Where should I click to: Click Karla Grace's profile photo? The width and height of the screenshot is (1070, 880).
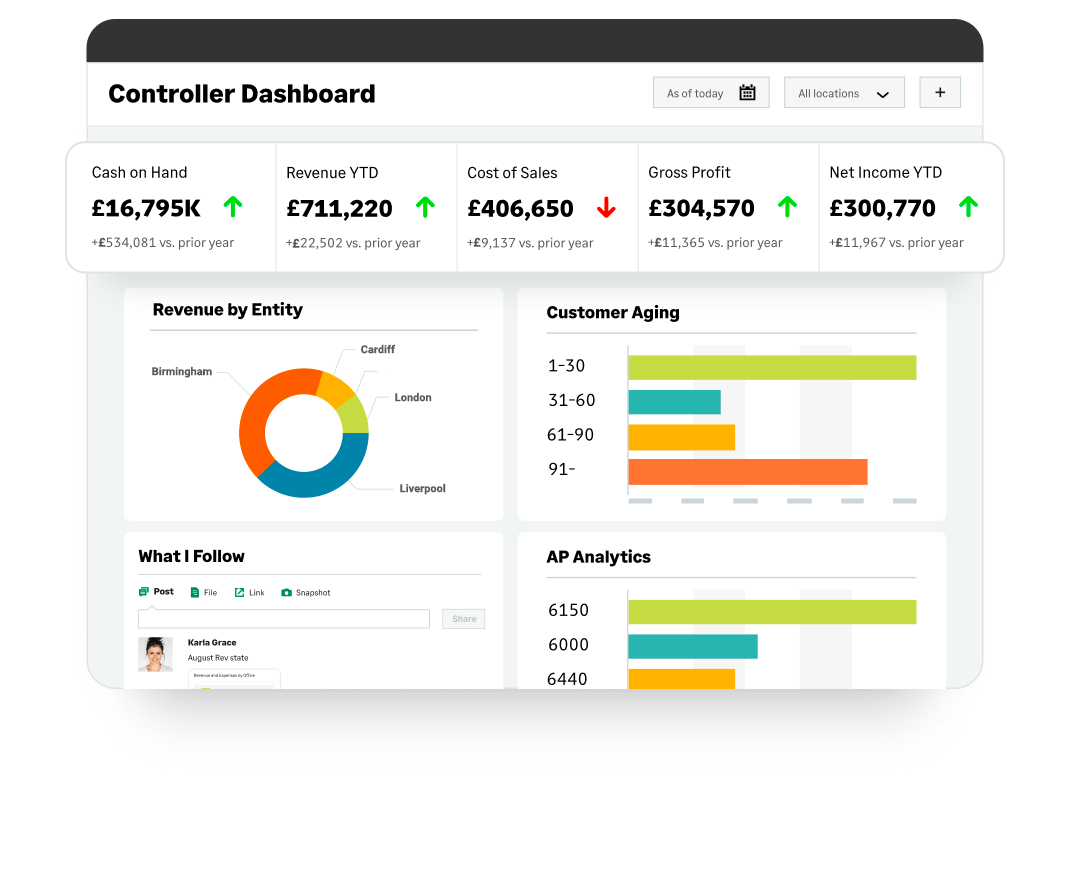coord(156,654)
